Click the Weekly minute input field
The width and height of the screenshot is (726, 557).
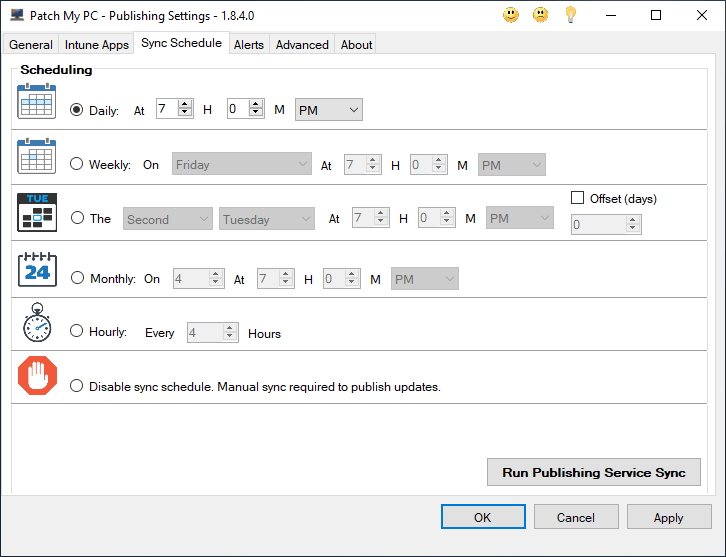(x=421, y=164)
